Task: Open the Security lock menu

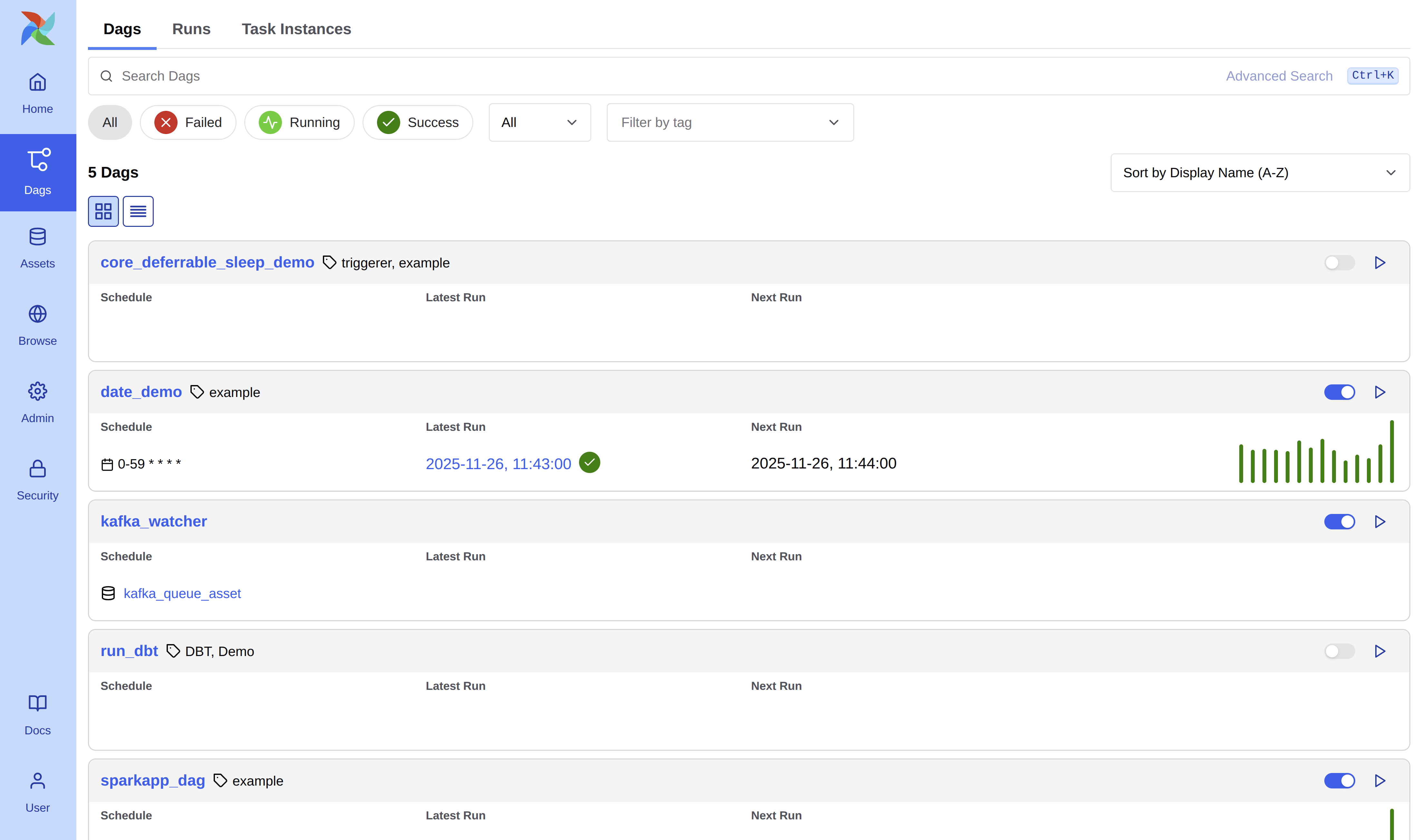Action: click(37, 480)
